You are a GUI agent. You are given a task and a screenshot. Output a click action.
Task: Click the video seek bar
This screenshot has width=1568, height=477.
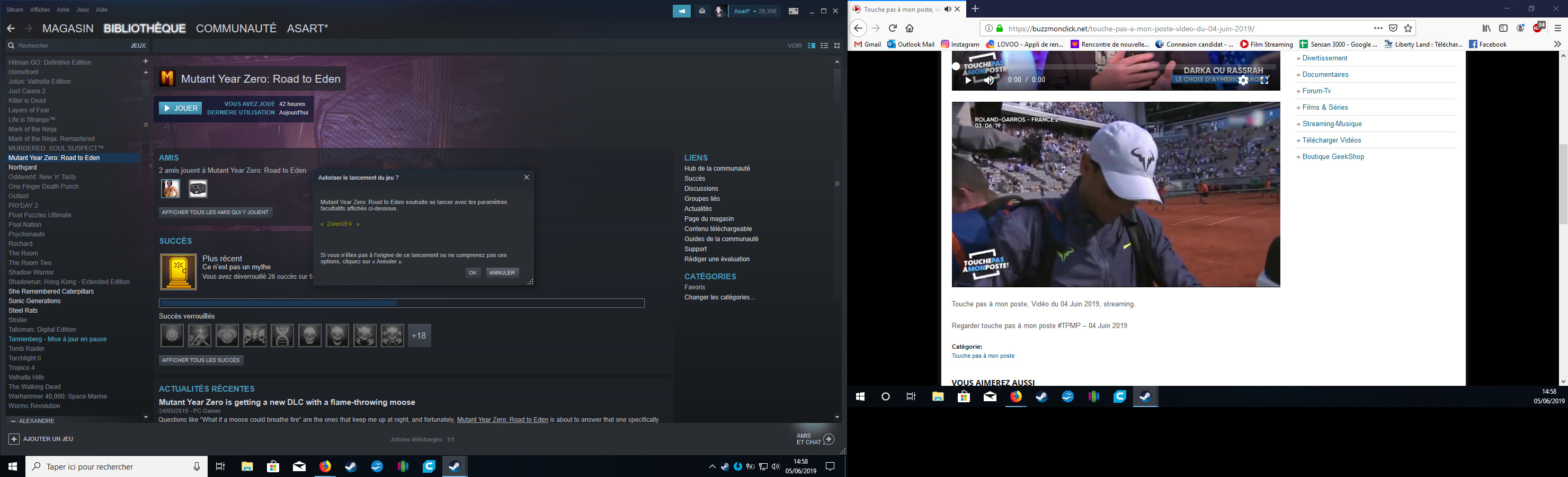point(1115,66)
